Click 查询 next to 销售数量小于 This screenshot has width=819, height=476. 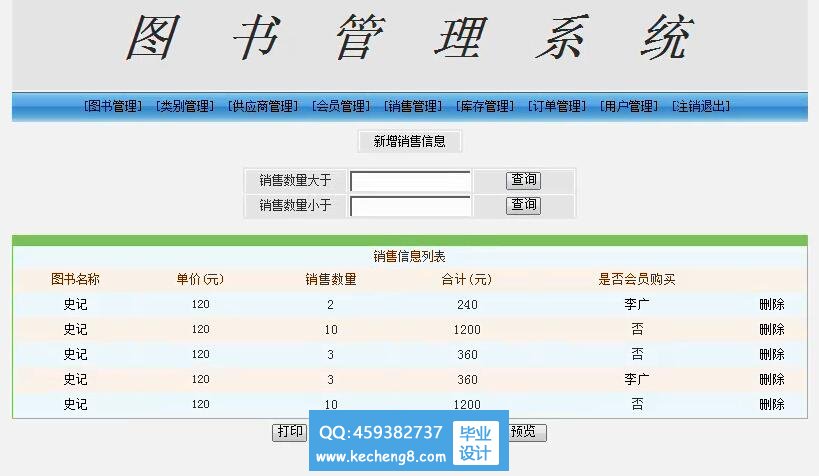[523, 205]
